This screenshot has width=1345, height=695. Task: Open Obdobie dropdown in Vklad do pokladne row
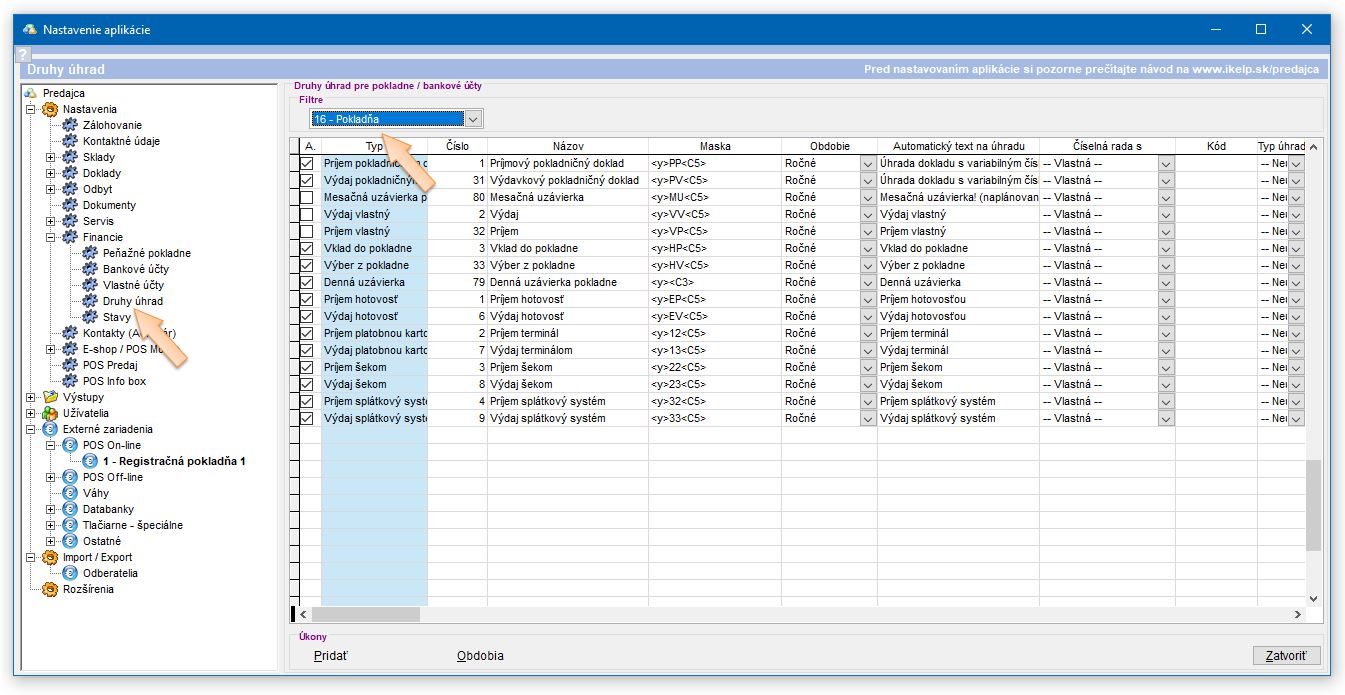pyautogui.click(x=867, y=248)
